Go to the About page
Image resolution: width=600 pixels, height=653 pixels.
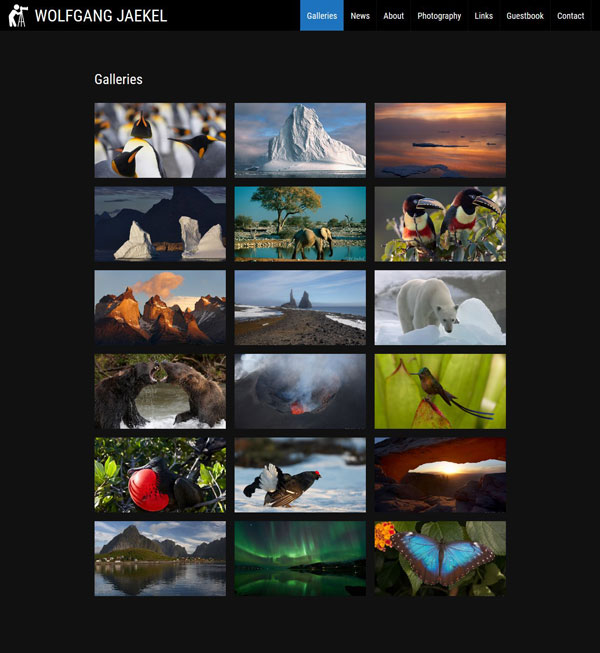click(x=393, y=15)
